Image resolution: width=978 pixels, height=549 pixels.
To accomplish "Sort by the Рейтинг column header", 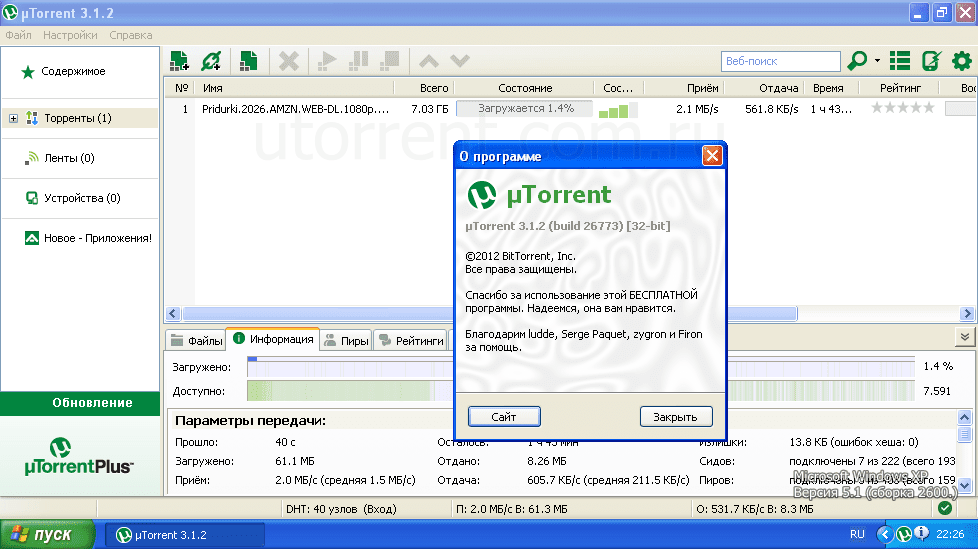I will click(x=900, y=88).
